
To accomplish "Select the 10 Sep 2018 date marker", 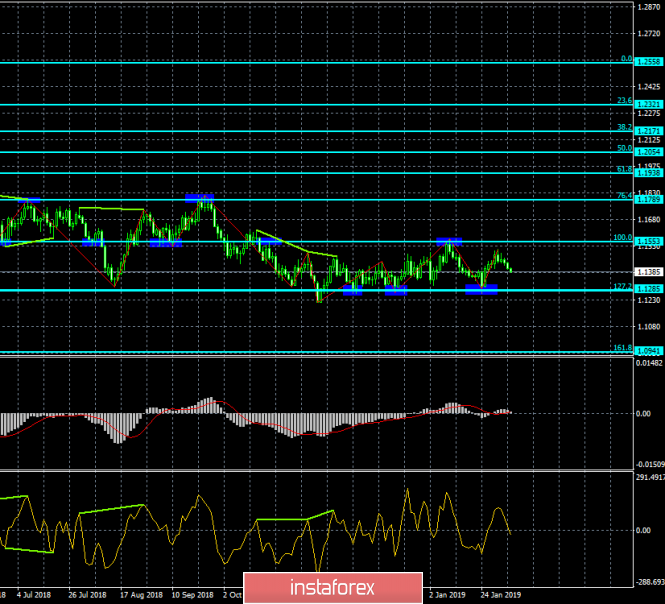I will pyautogui.click(x=193, y=595).
